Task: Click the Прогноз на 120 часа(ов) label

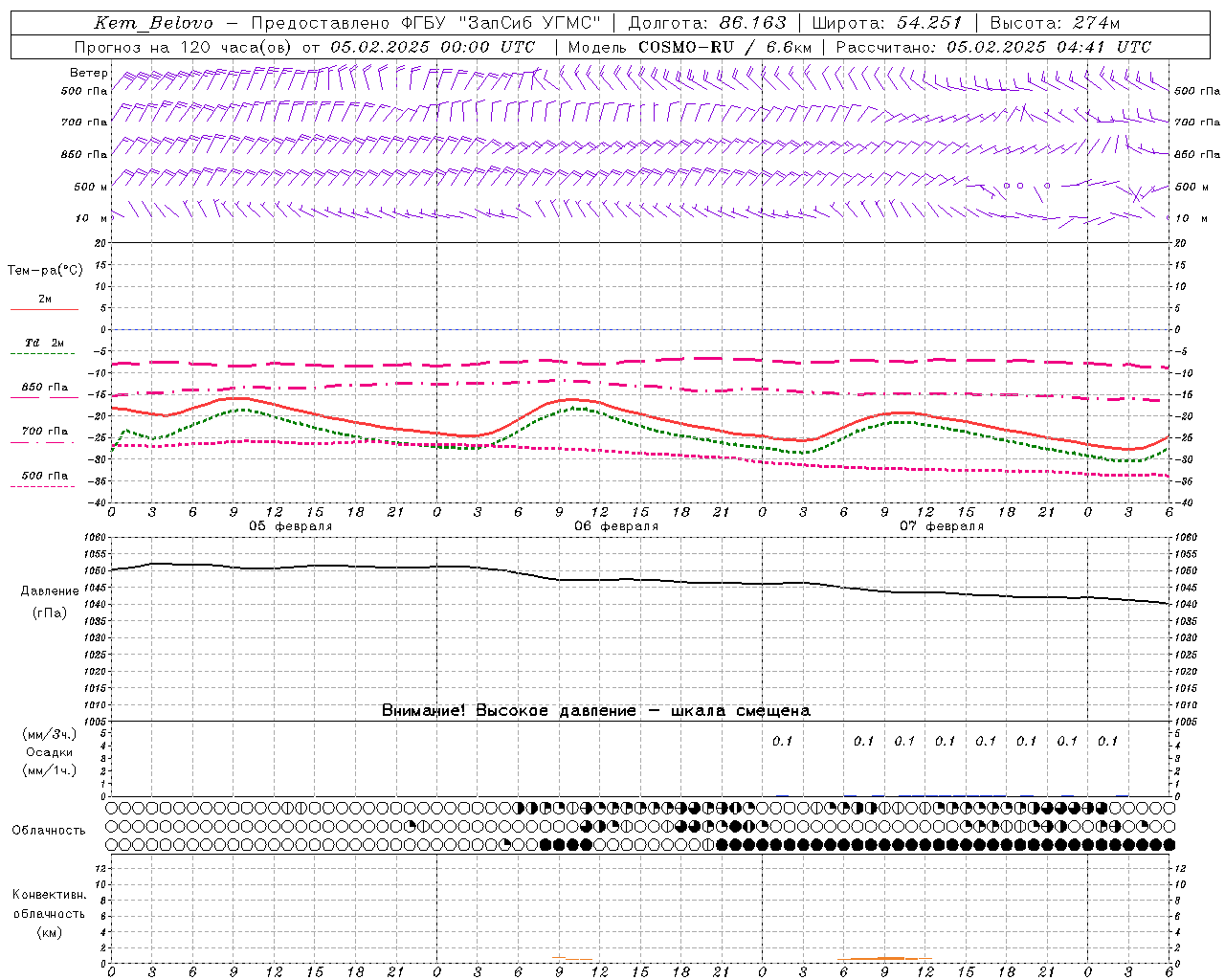Action: pos(184,47)
